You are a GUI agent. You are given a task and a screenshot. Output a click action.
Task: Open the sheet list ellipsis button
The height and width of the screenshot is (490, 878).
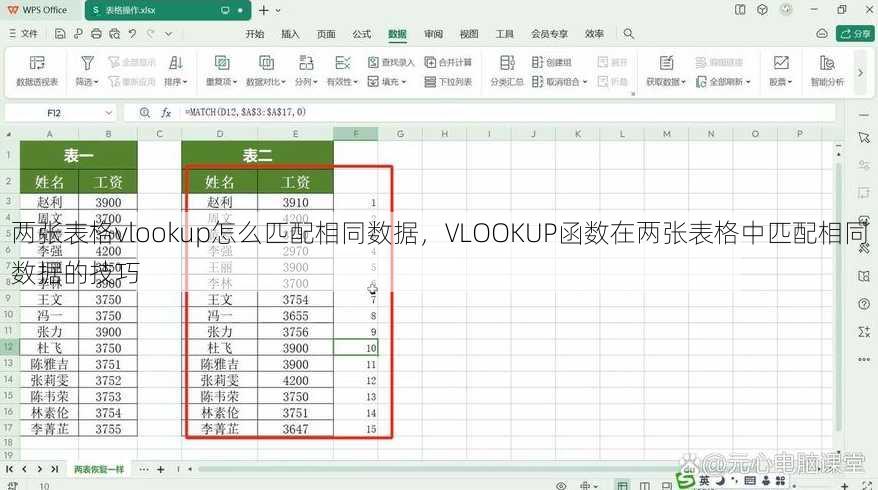pyautogui.click(x=144, y=469)
